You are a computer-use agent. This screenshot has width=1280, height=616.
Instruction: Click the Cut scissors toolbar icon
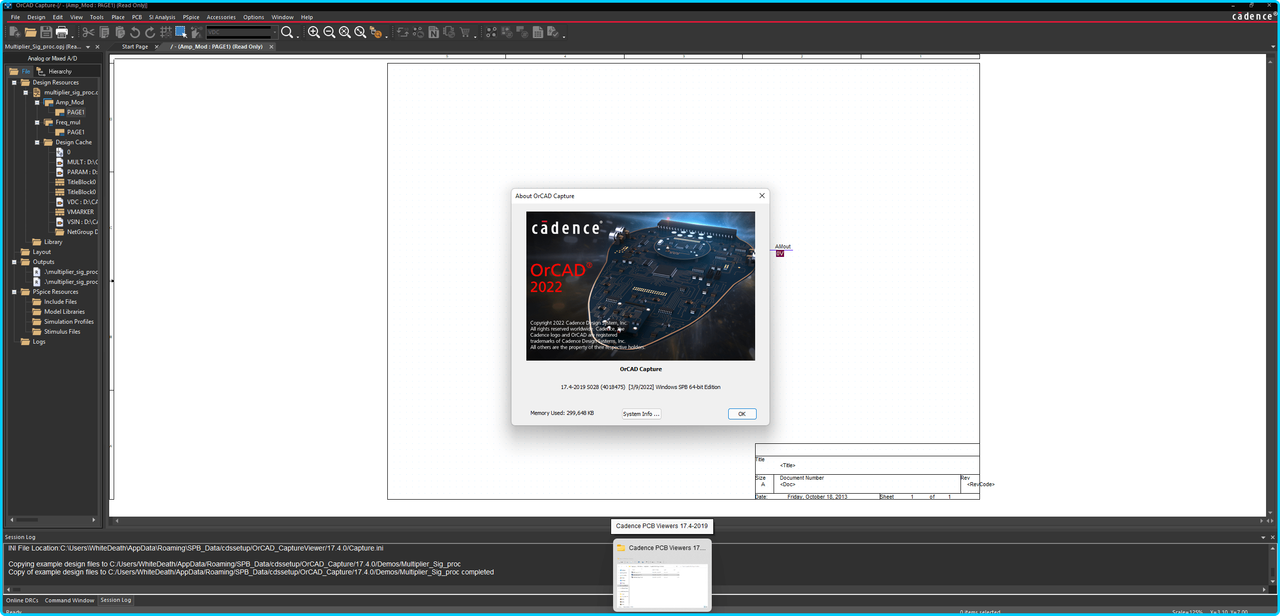[88, 32]
